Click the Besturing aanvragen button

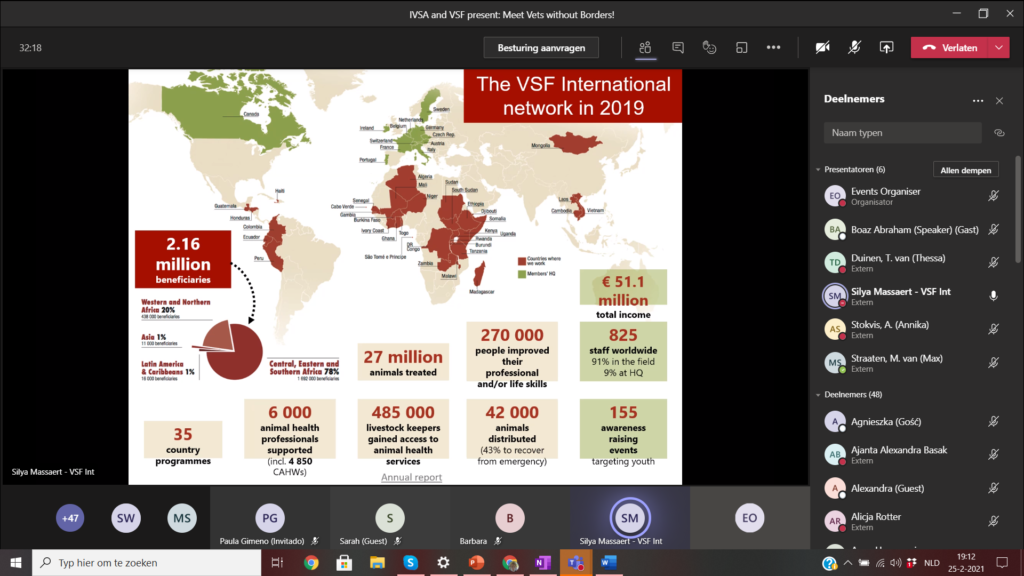pos(541,47)
